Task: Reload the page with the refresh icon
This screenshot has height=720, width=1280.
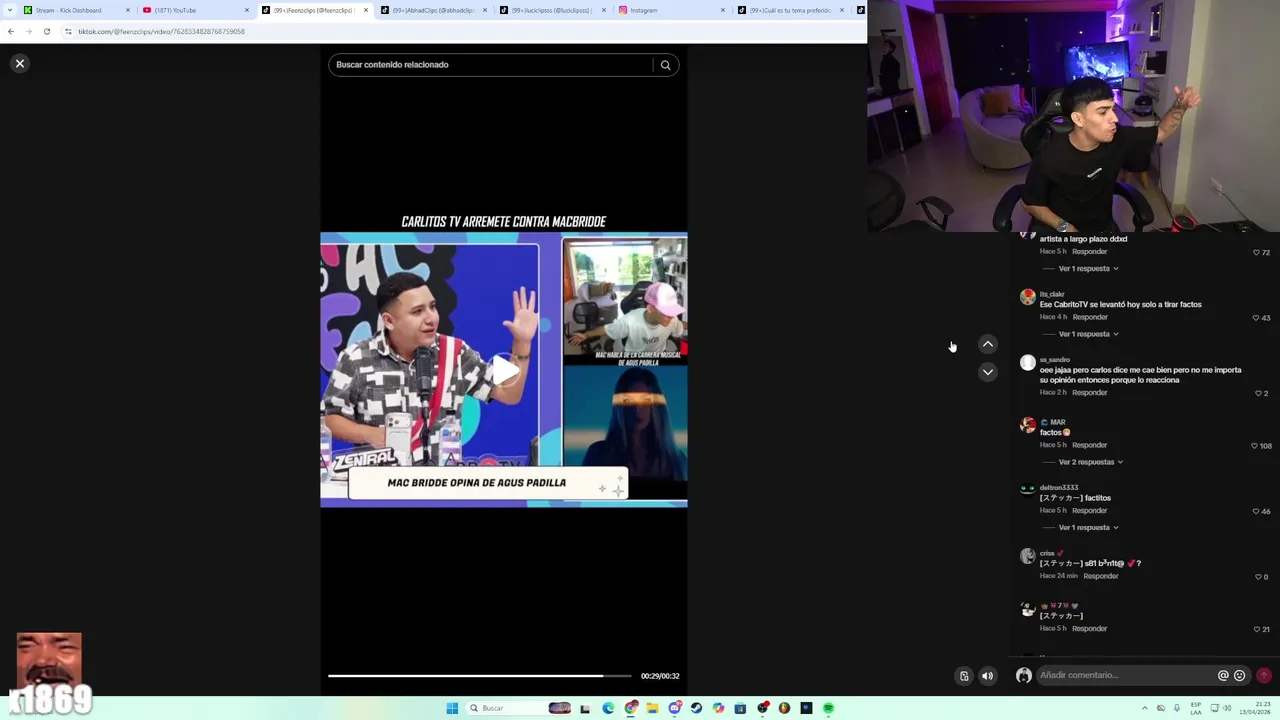Action: tap(46, 31)
